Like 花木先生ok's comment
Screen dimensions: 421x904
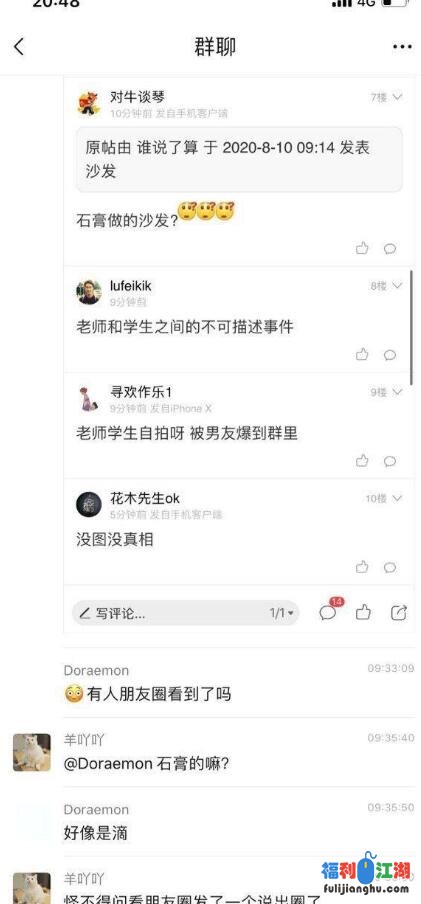[x=362, y=567]
